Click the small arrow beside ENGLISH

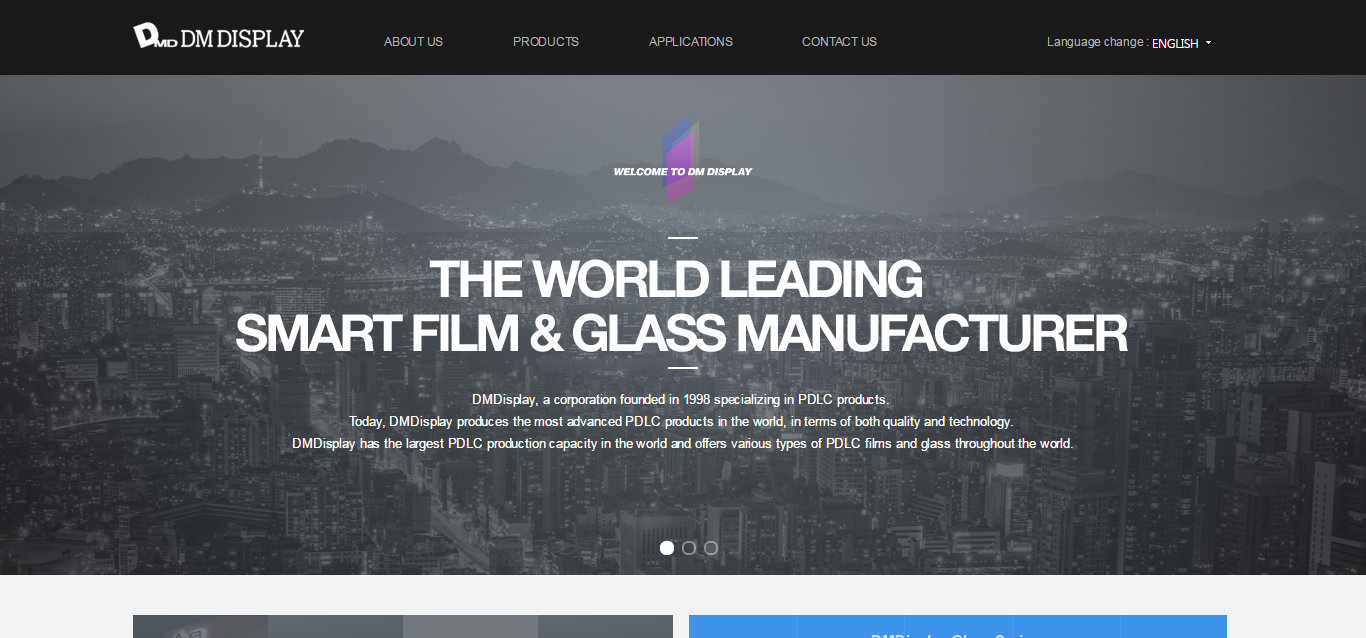point(1208,43)
